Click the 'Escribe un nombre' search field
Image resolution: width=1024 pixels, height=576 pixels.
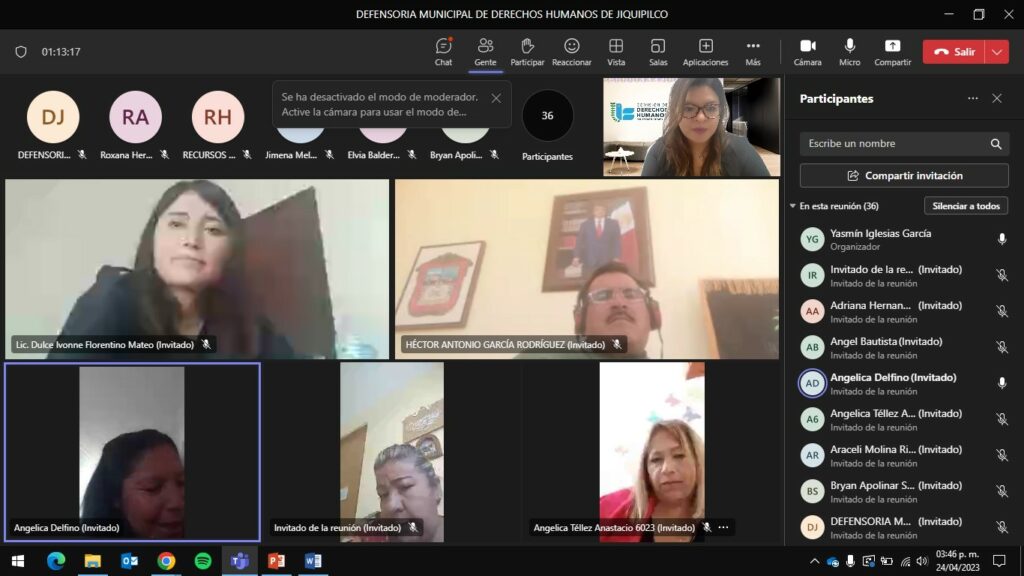(x=893, y=144)
